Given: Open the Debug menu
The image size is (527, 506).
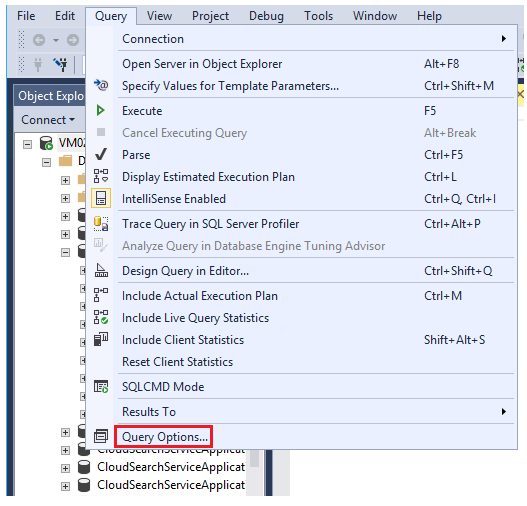Looking at the screenshot, I should click(266, 16).
